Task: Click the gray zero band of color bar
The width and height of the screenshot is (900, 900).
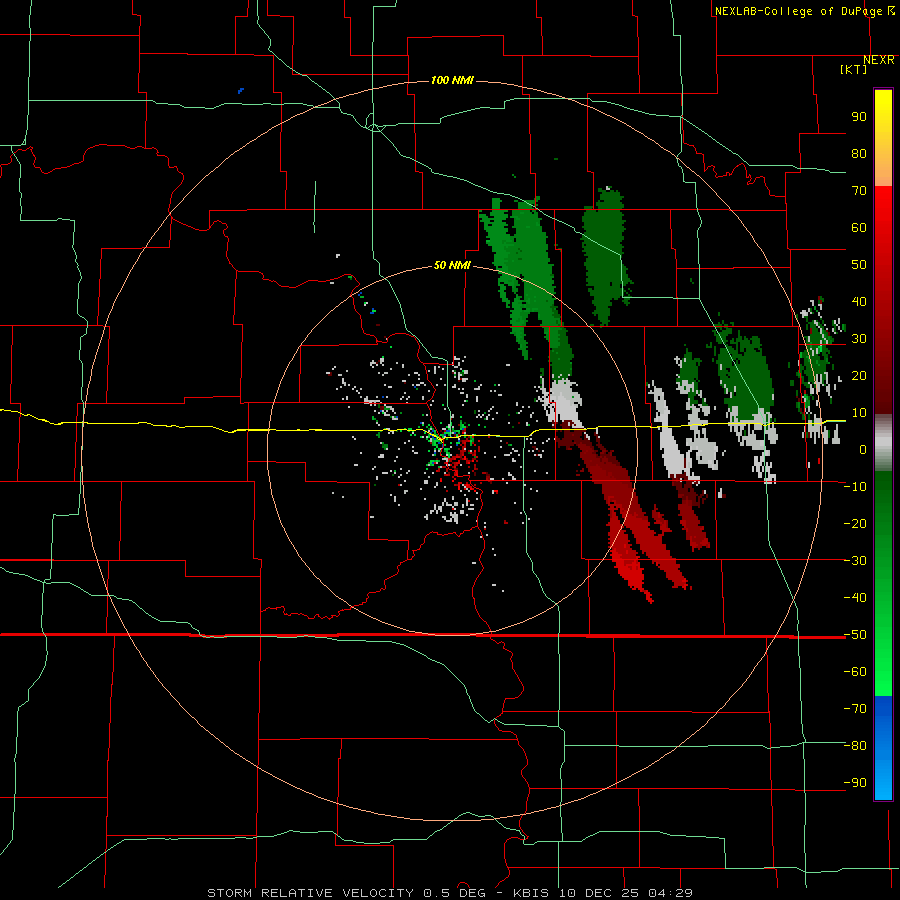Action: (x=883, y=443)
